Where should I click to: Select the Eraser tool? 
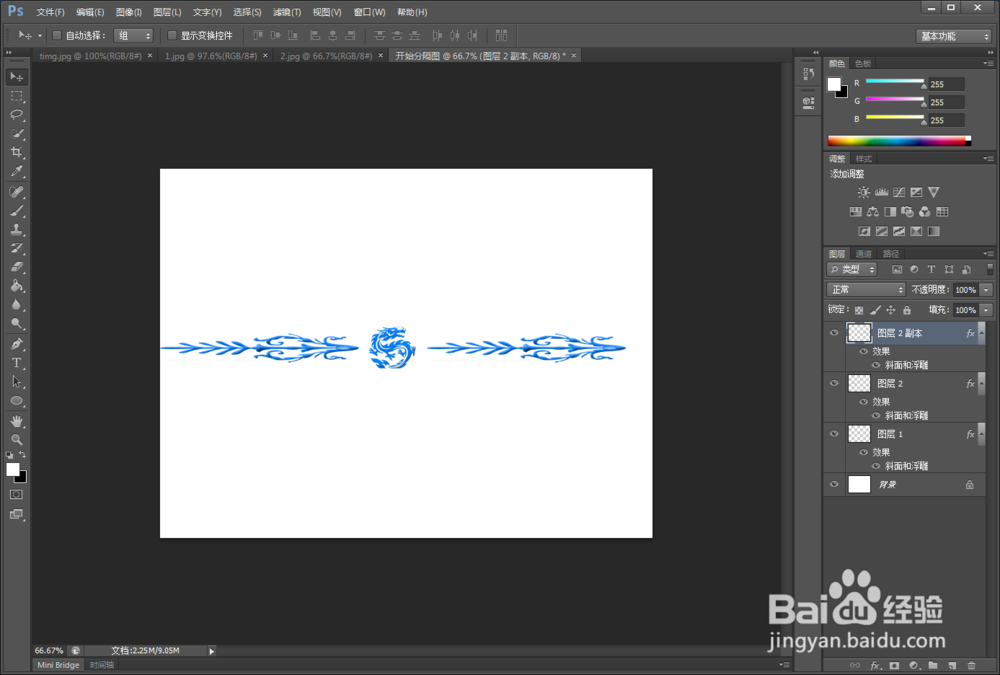click(17, 267)
